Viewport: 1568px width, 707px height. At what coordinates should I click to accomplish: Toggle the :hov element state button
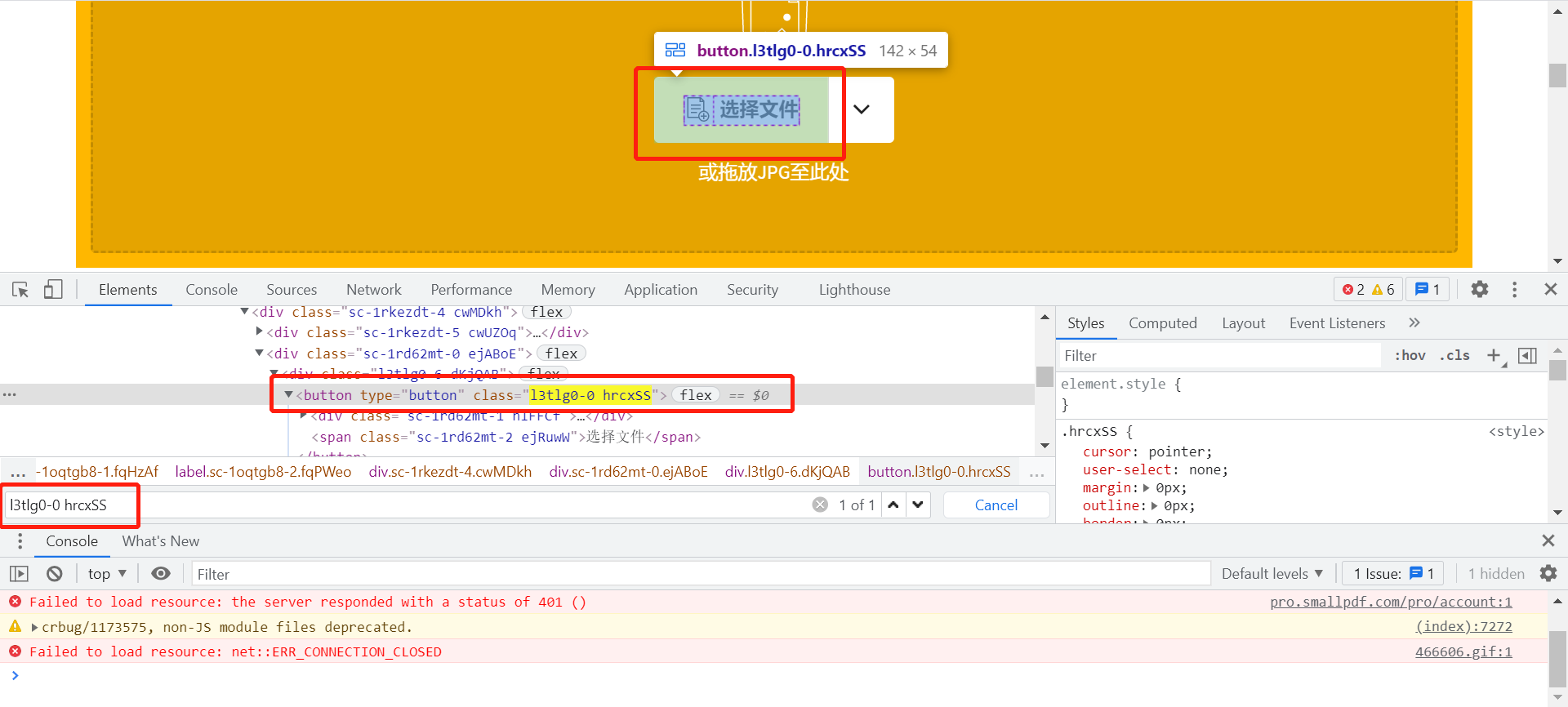coord(1410,355)
